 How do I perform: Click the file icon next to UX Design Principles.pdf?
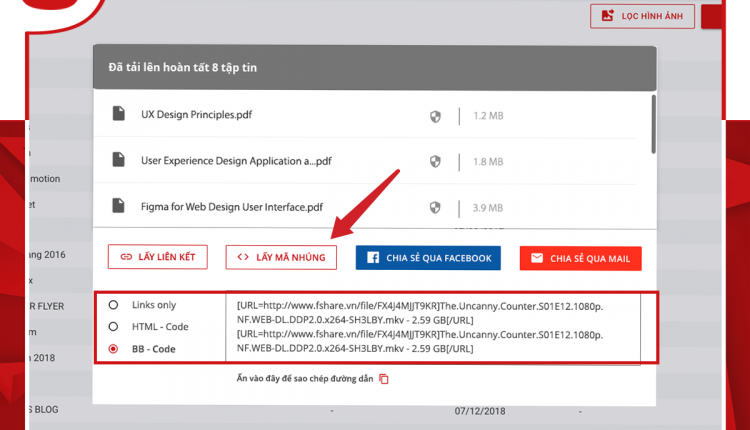[x=119, y=114]
